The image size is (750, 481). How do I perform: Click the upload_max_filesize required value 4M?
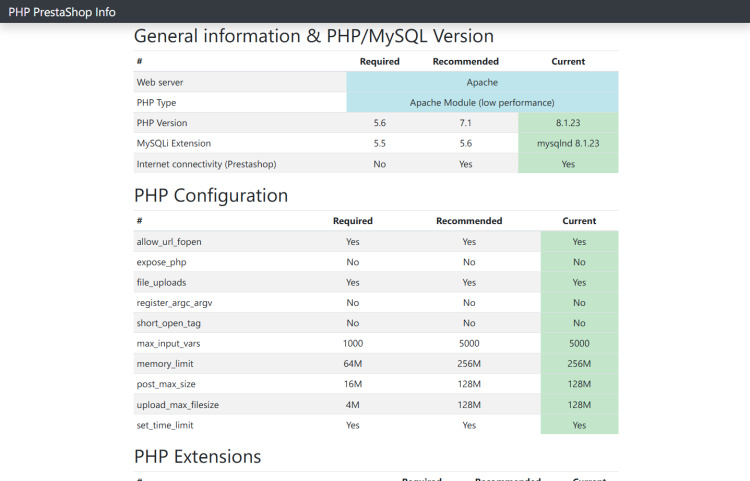[x=353, y=404]
